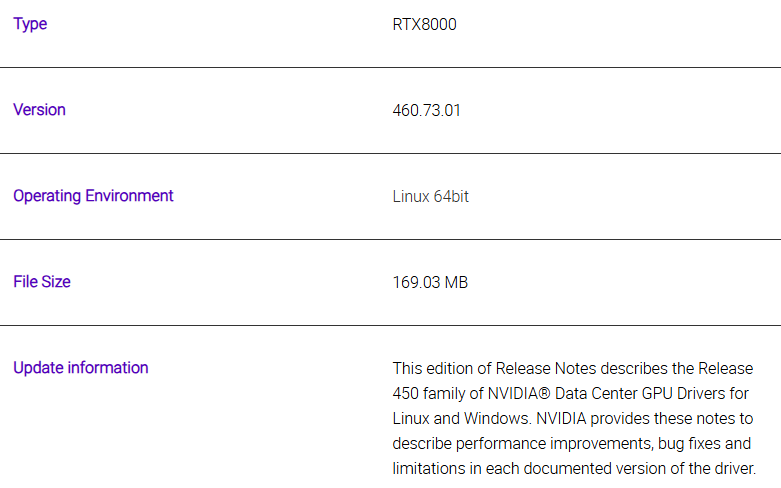Screen dimensions: 781x488
Task: Select the 169.03 MB file size
Action: point(430,282)
